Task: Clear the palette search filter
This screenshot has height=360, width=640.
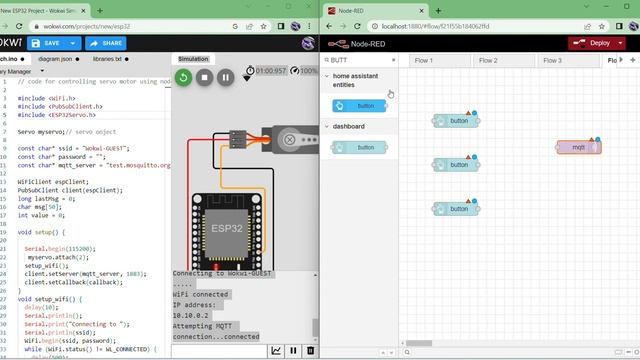Action: coord(393,60)
